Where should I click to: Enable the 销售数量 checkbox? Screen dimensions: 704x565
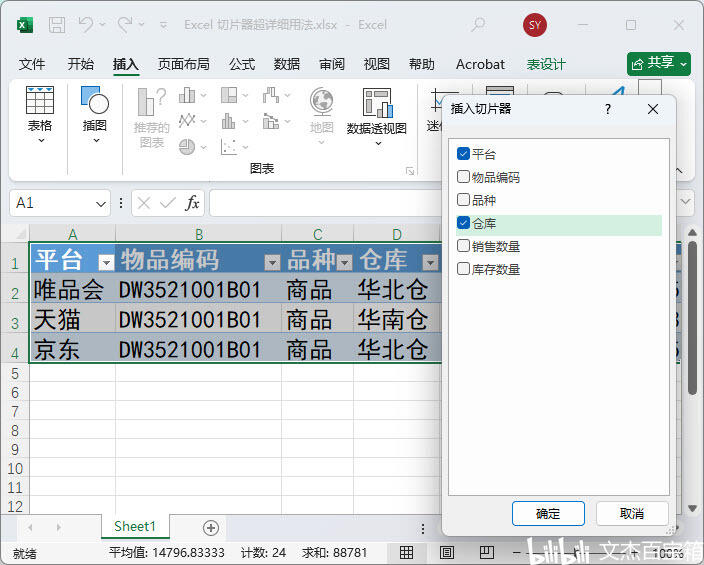coord(463,246)
